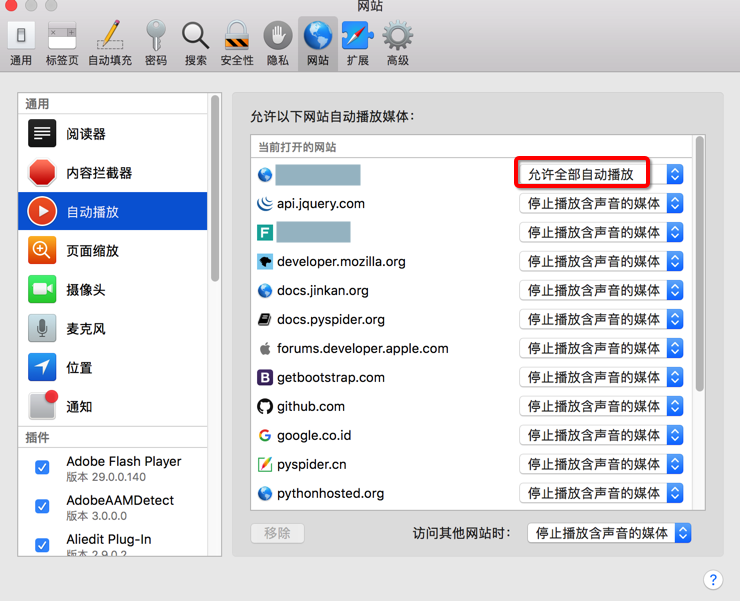Select 内容拦截器 content blockers in sidebar
This screenshot has height=601, width=740.
113,173
